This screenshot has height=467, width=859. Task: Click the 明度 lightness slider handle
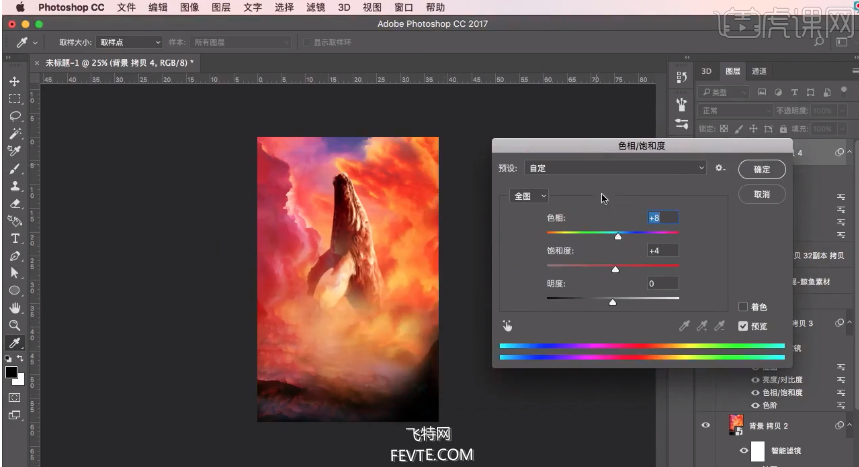[612, 302]
